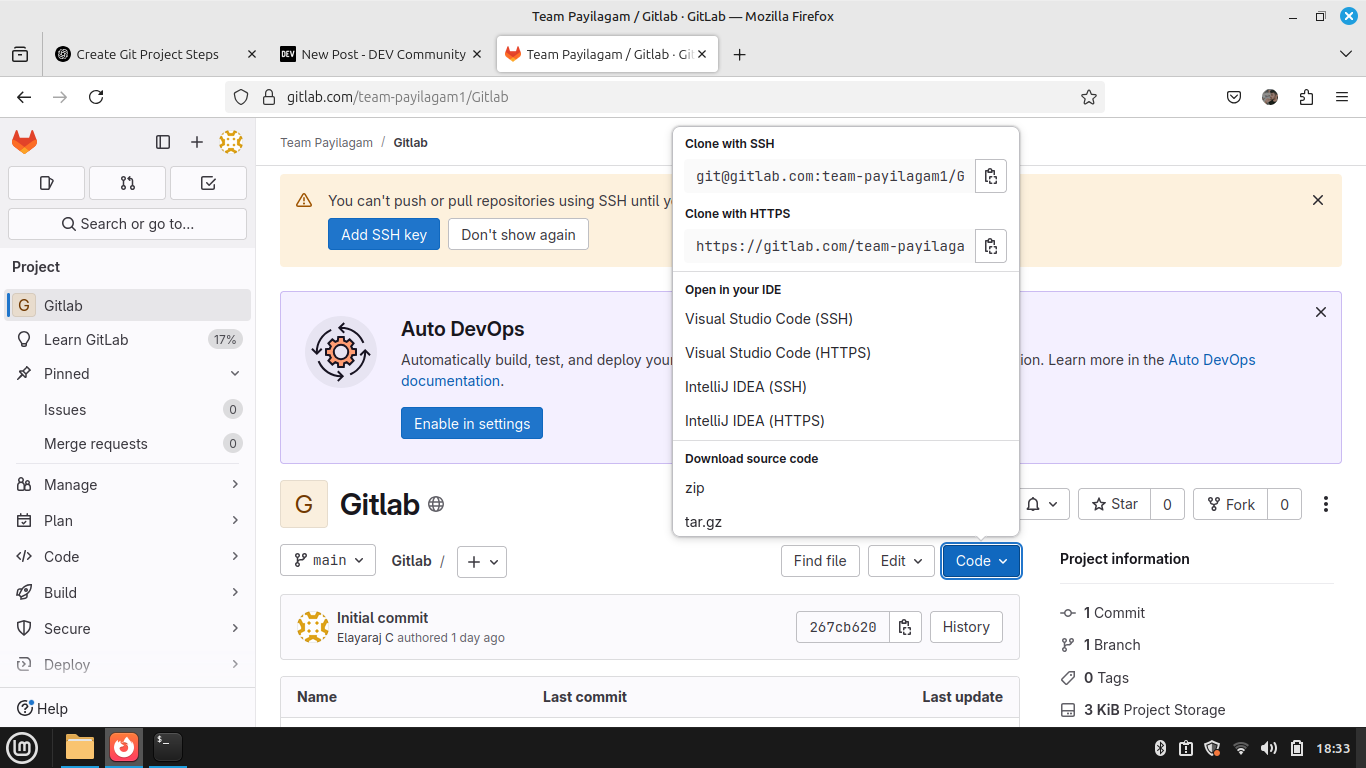Open Firefox account avatar in toolbar
Screen dimensions: 1366x768
[x=1270, y=97]
